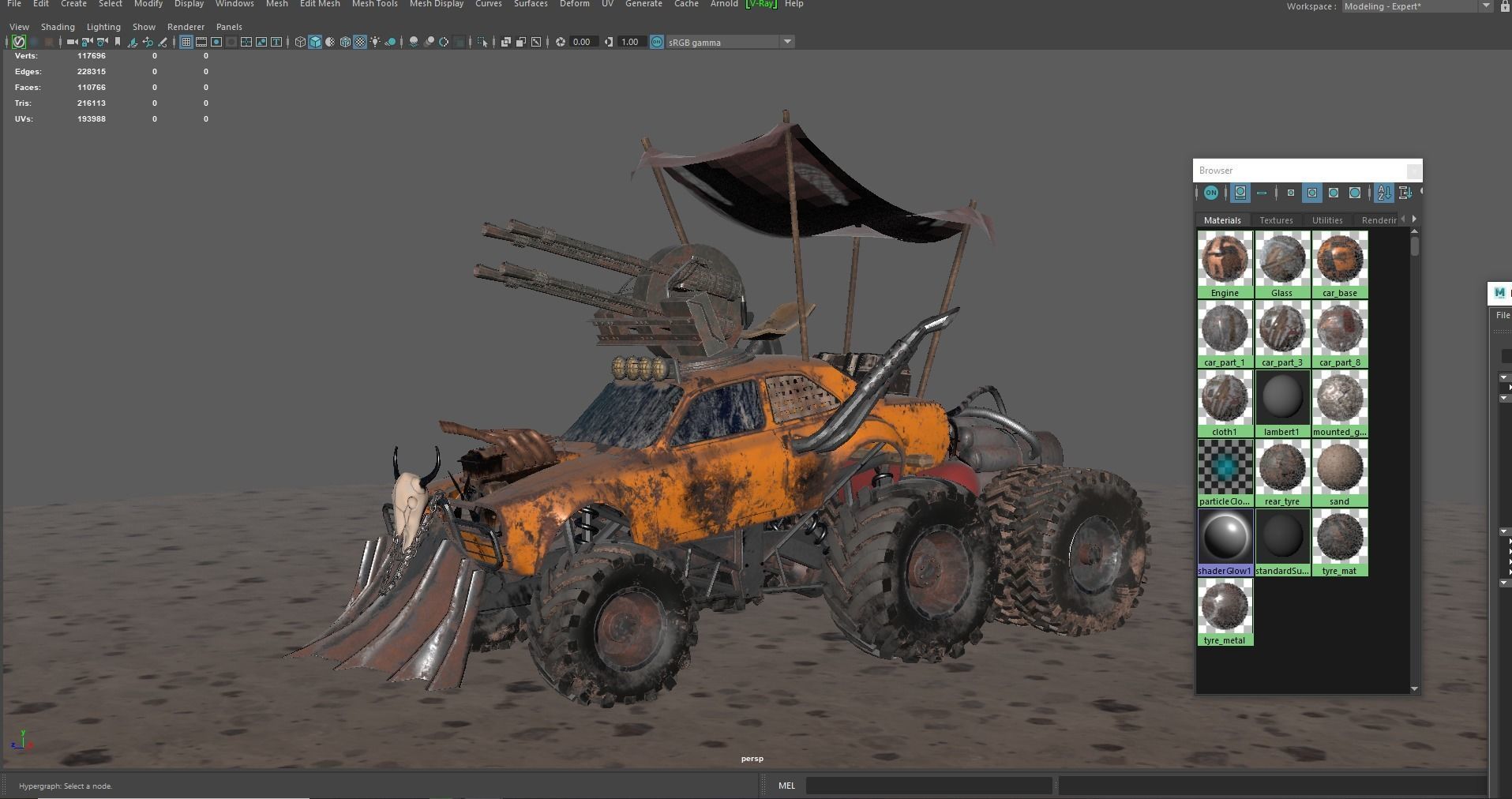
Task: Toggle the textured display checker icon
Action: (x=360, y=42)
